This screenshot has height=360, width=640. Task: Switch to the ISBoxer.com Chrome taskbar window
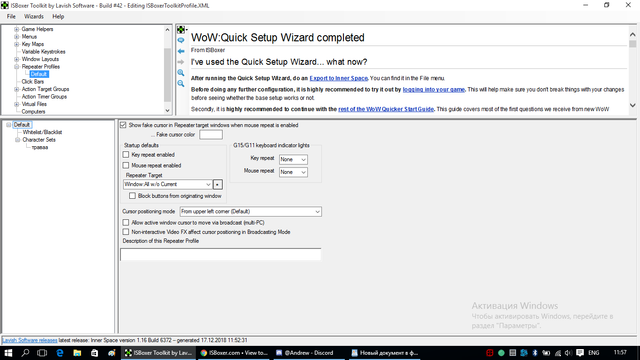(x=233, y=353)
